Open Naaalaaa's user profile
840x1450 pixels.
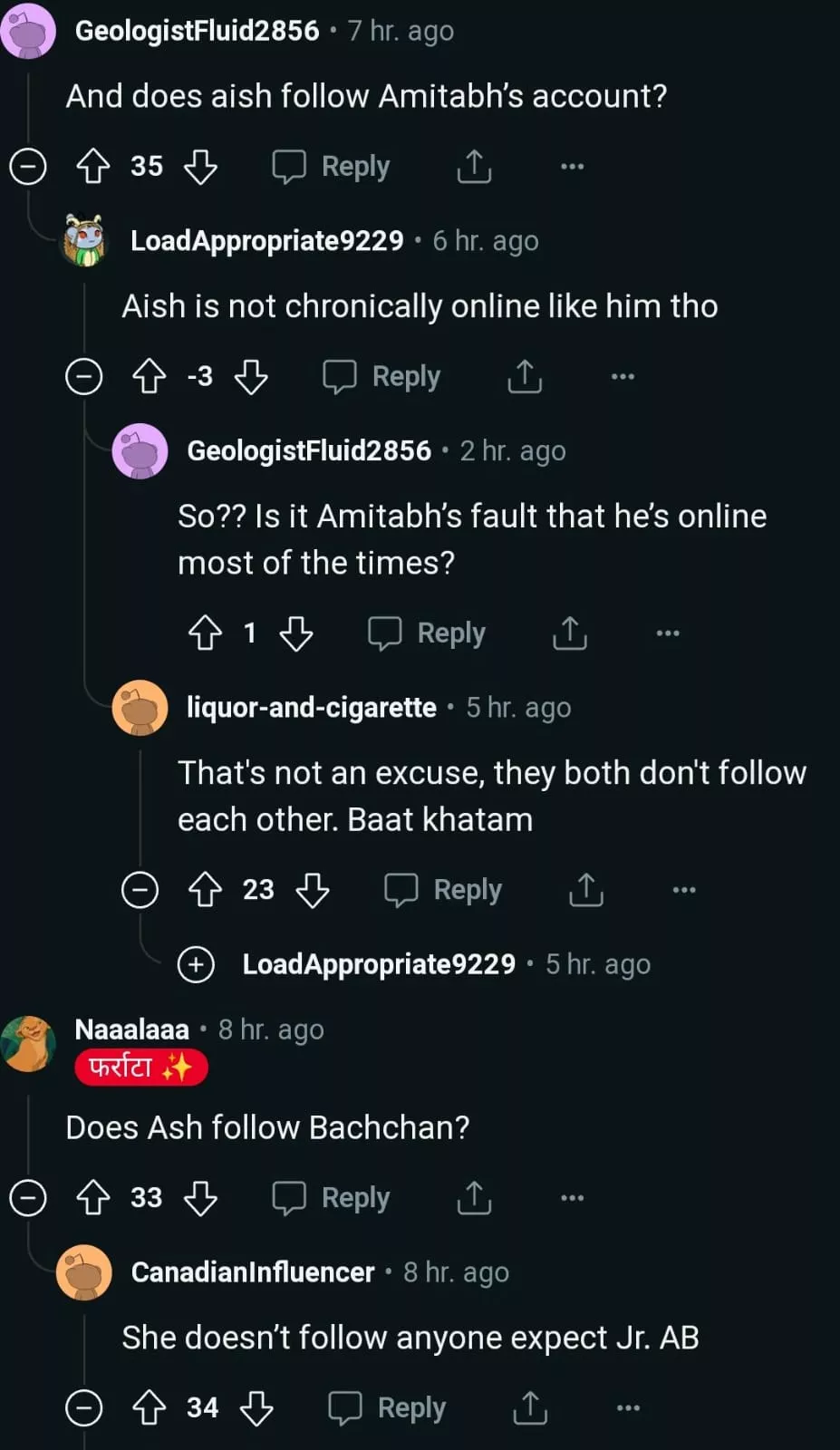pyautogui.click(x=131, y=1029)
